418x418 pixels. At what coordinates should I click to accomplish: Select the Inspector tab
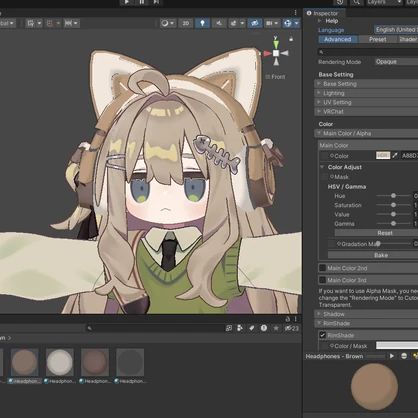coord(323,13)
